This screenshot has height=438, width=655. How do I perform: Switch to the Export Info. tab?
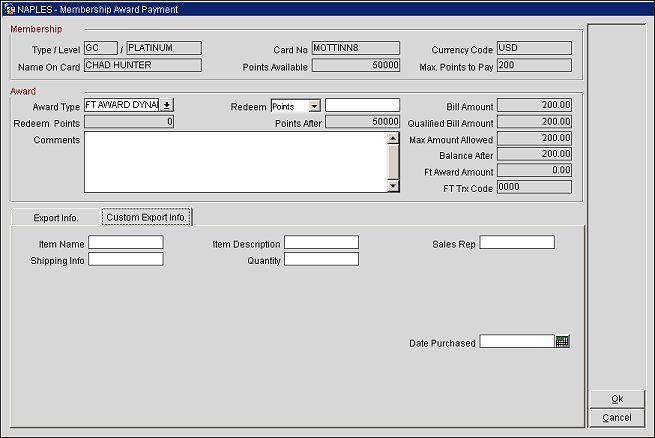click(56, 217)
